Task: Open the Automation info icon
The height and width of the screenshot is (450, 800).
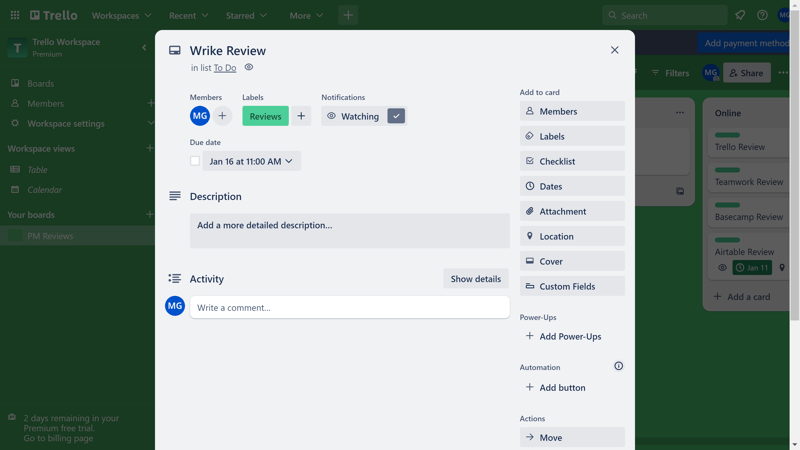Action: (618, 366)
